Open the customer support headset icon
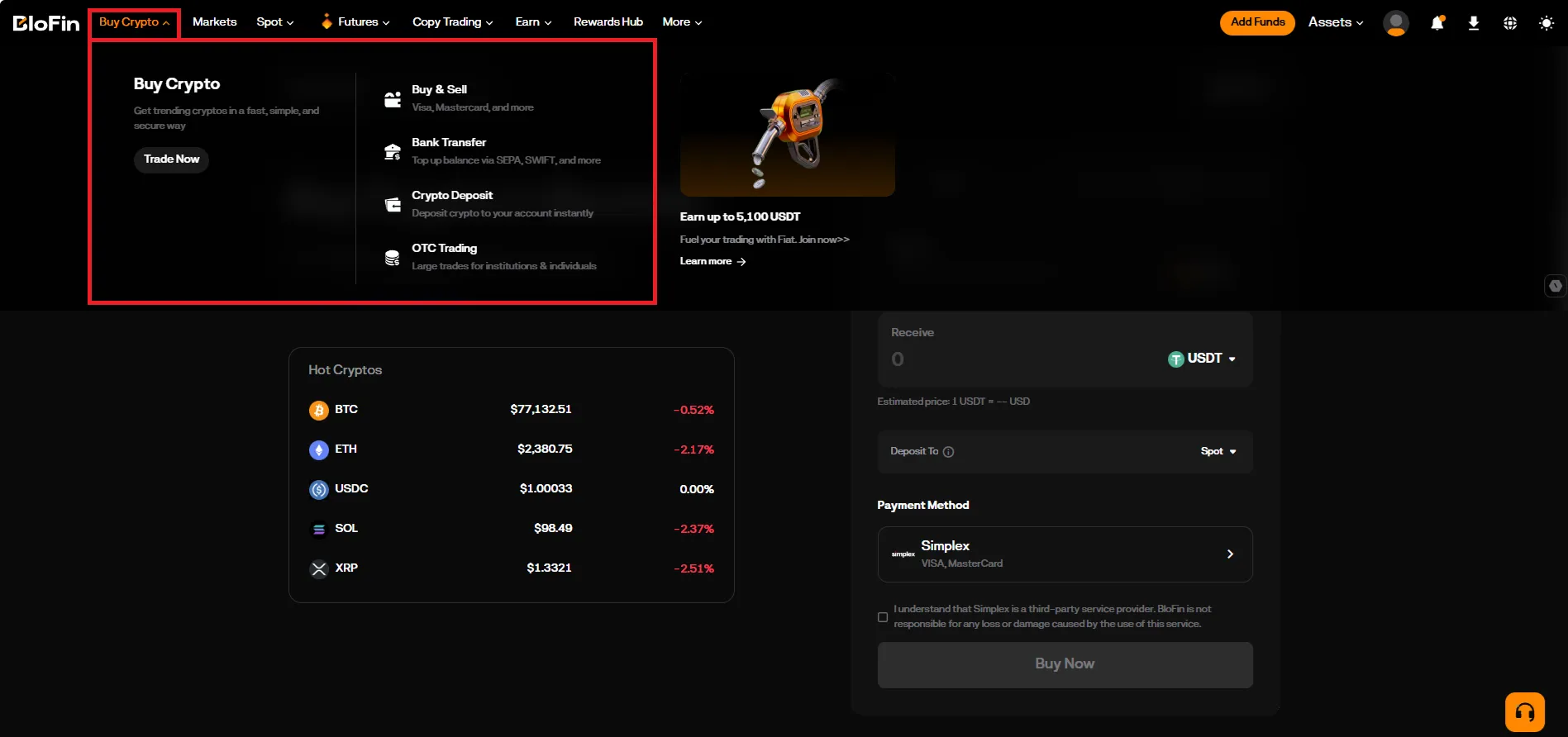 coord(1525,712)
